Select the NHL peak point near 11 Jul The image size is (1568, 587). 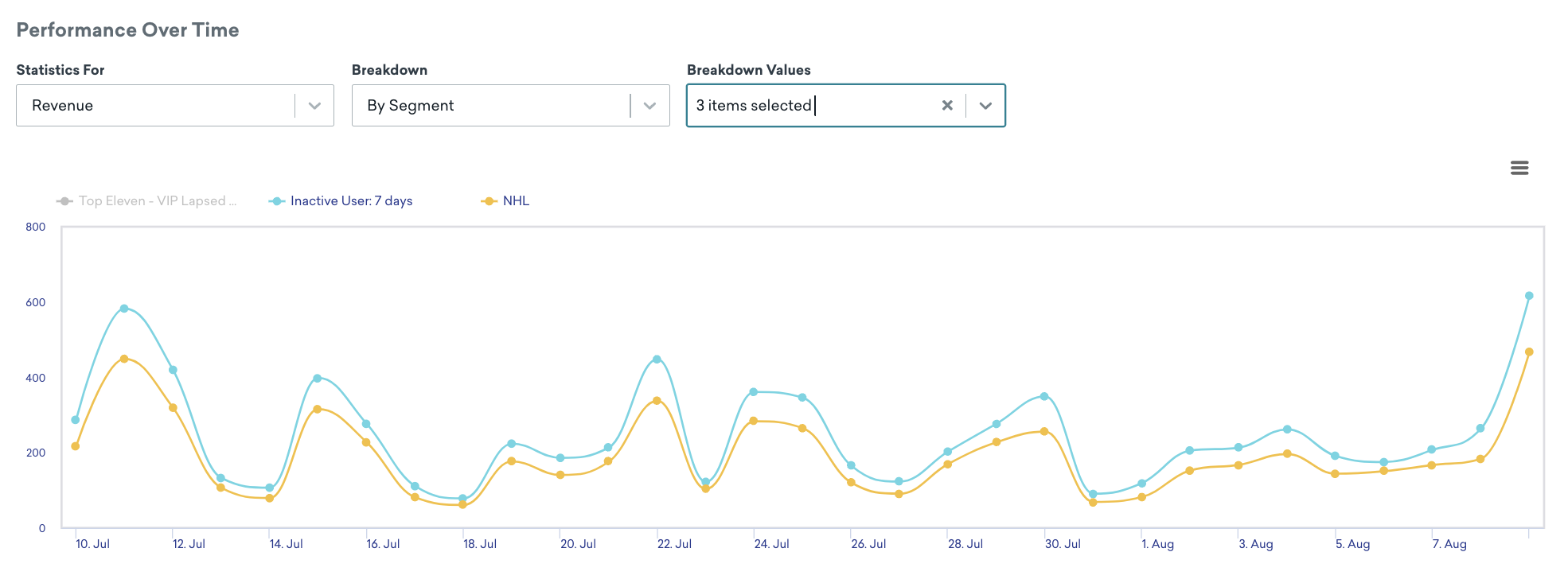click(124, 359)
